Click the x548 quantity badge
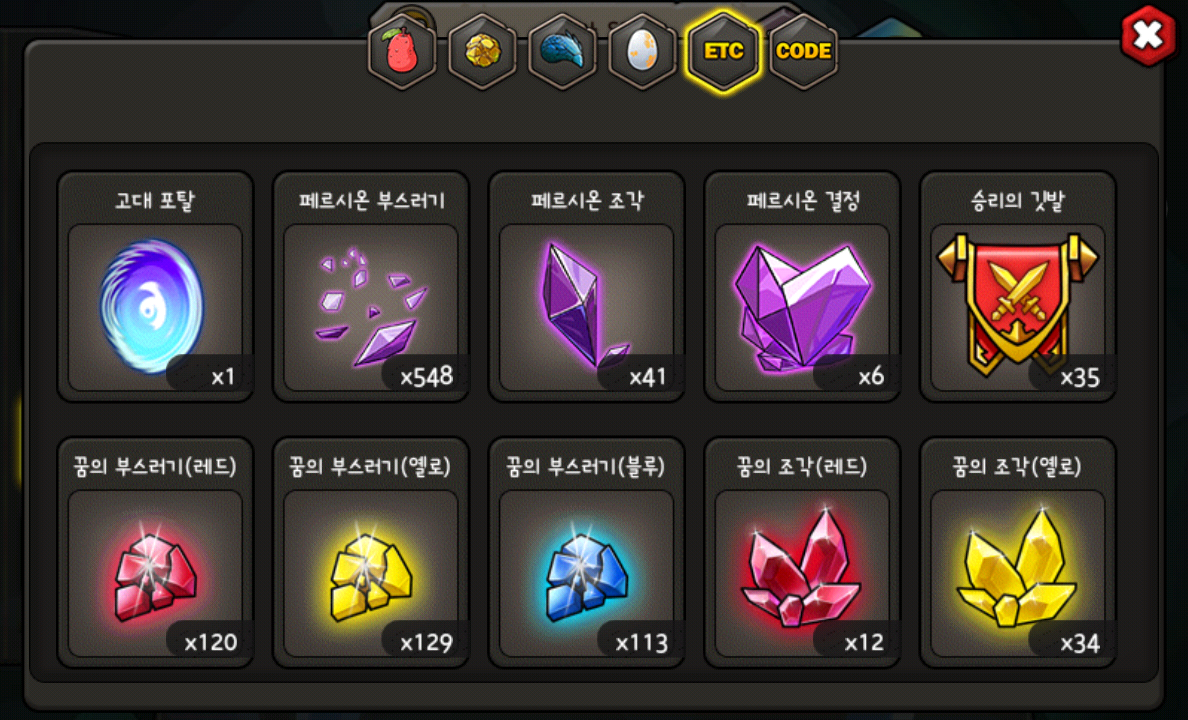 pyautogui.click(x=426, y=376)
